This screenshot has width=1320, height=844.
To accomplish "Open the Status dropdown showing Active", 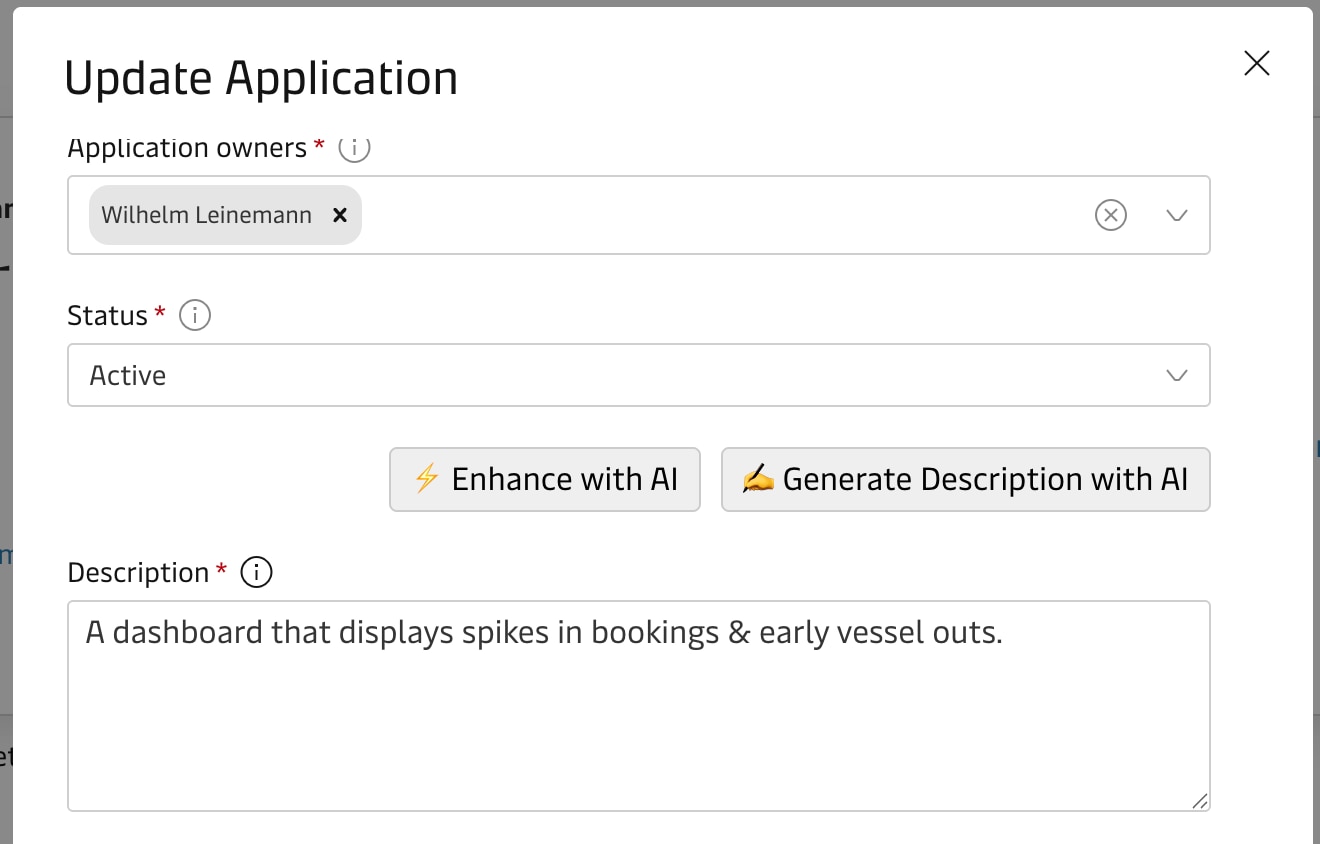I will [639, 375].
